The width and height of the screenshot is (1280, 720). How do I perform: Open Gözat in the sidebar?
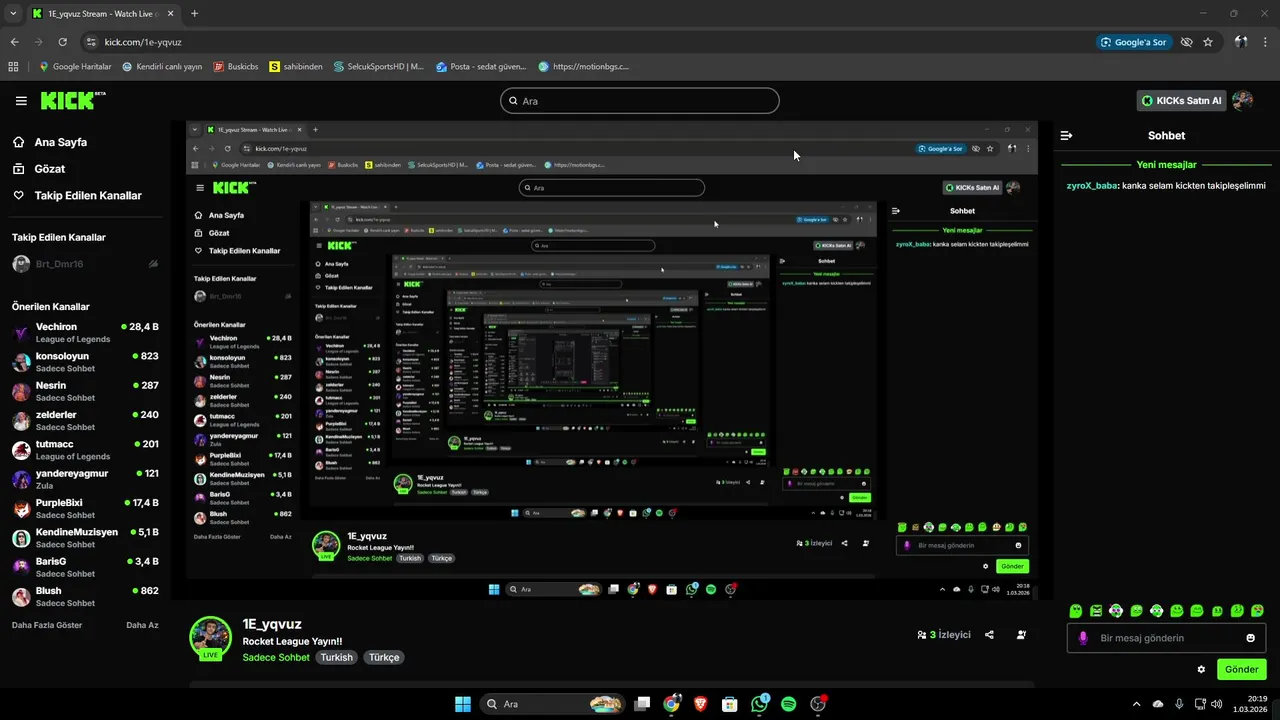click(x=39, y=169)
